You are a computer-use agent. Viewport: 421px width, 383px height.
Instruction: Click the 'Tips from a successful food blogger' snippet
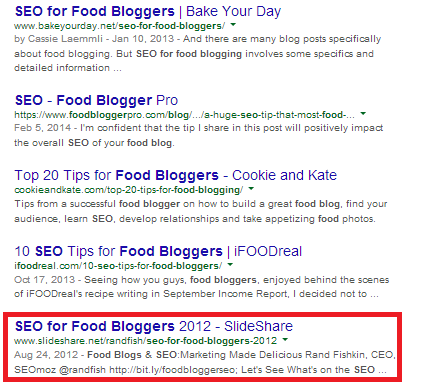pyautogui.click(x=201, y=211)
